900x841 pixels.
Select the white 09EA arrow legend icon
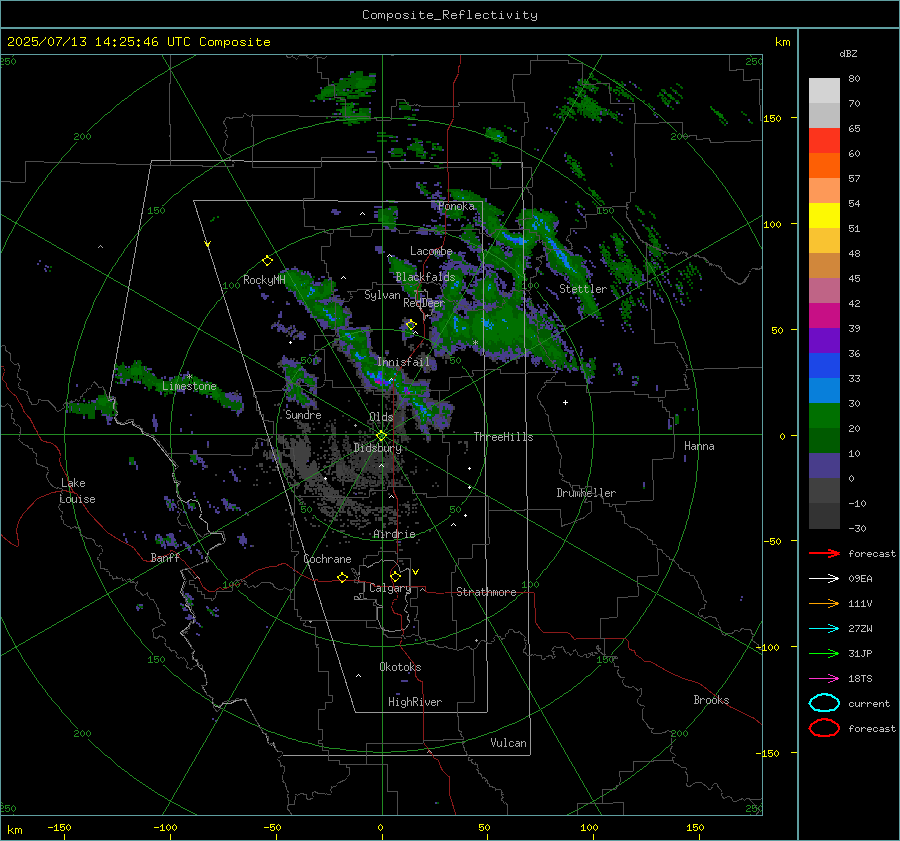coord(824,578)
